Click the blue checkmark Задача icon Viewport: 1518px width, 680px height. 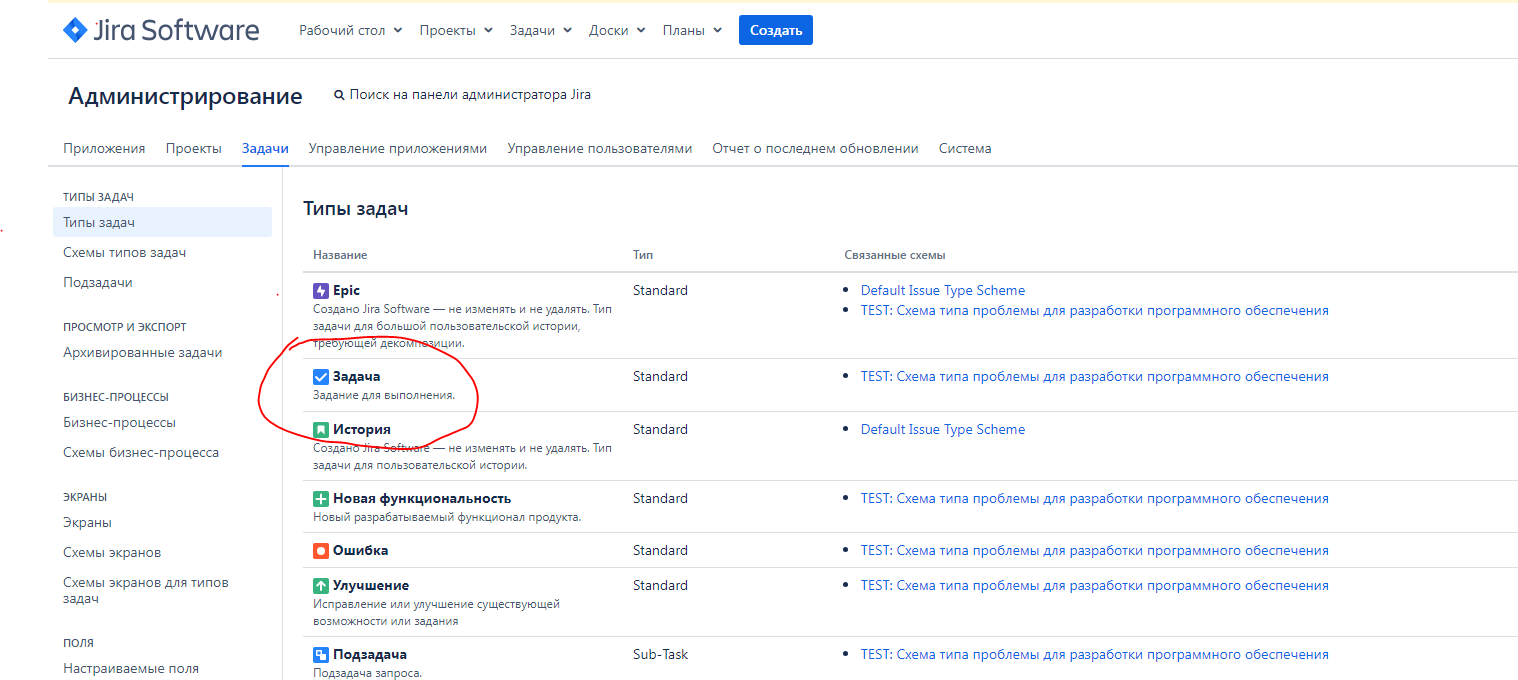pyautogui.click(x=321, y=377)
